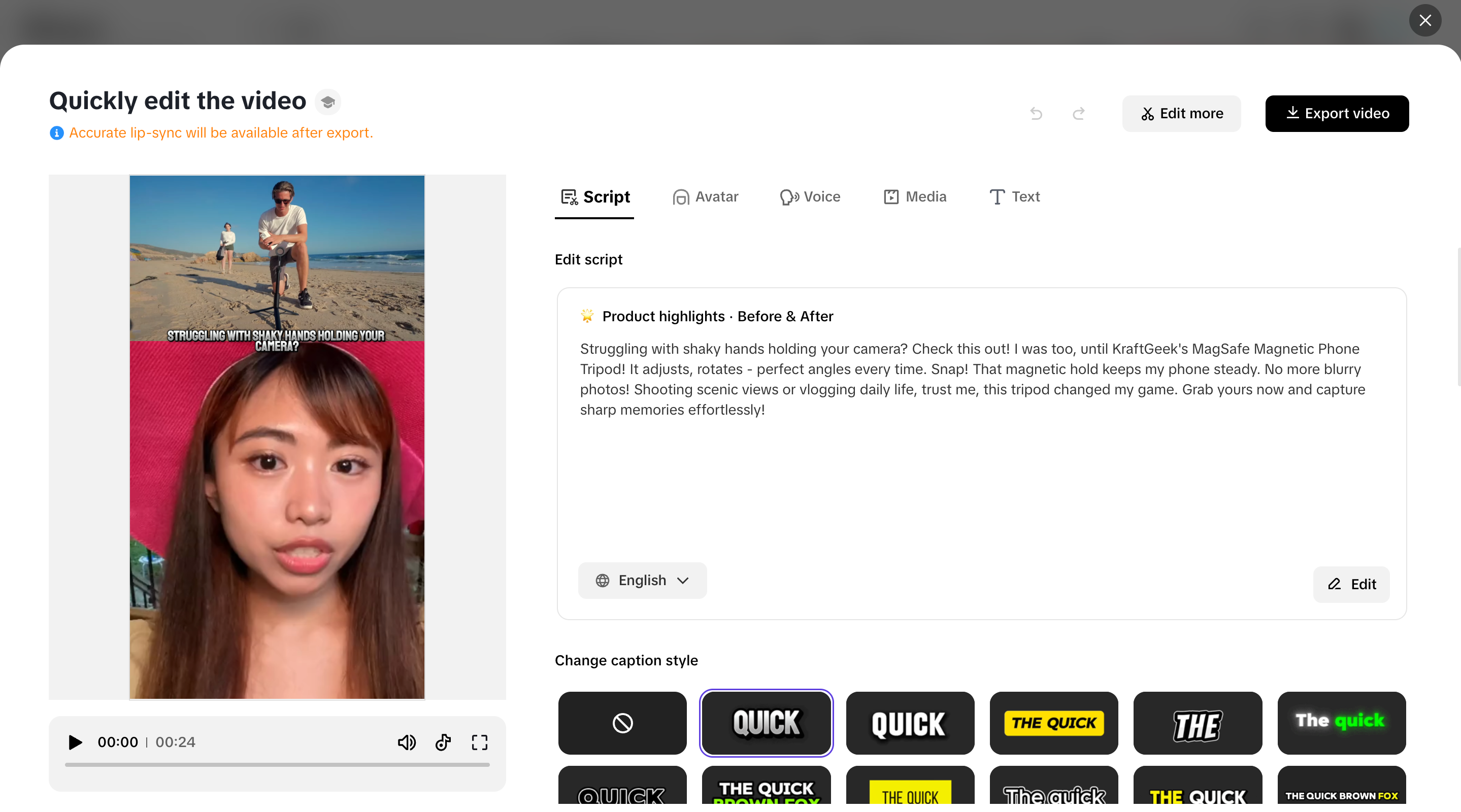Click the blue info icon beside lip-sync notice
The image size is (1461, 812).
pyautogui.click(x=57, y=132)
